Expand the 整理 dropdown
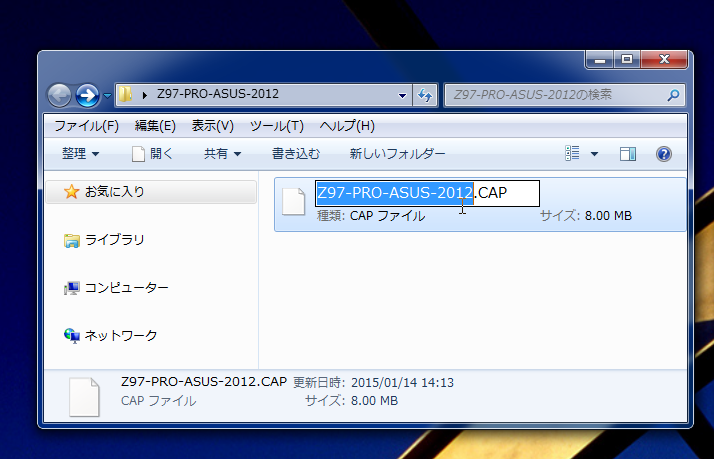 click(x=81, y=154)
